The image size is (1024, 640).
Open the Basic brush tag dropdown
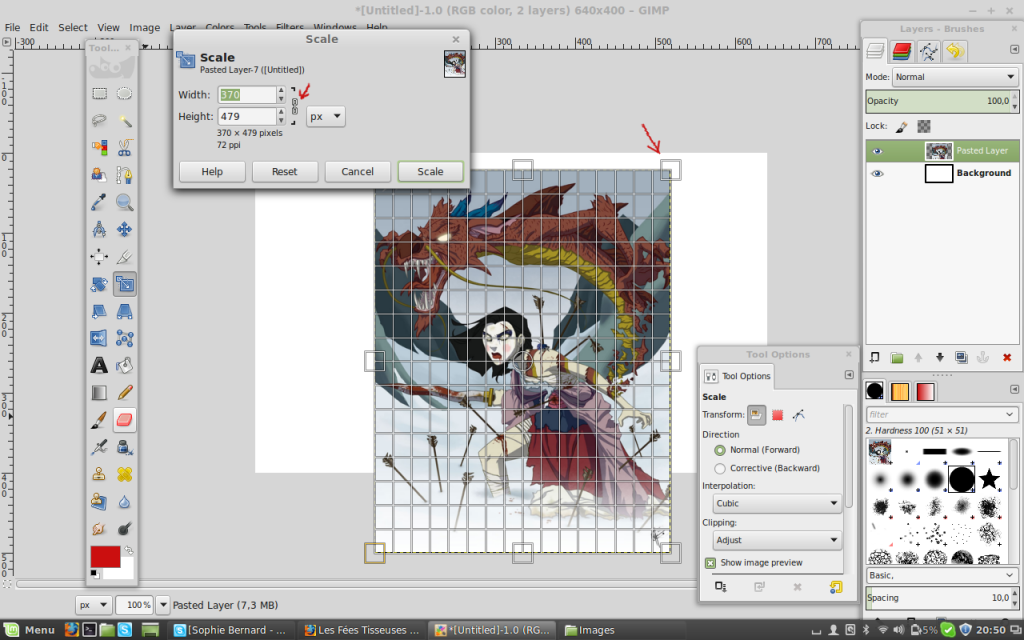tap(941, 575)
